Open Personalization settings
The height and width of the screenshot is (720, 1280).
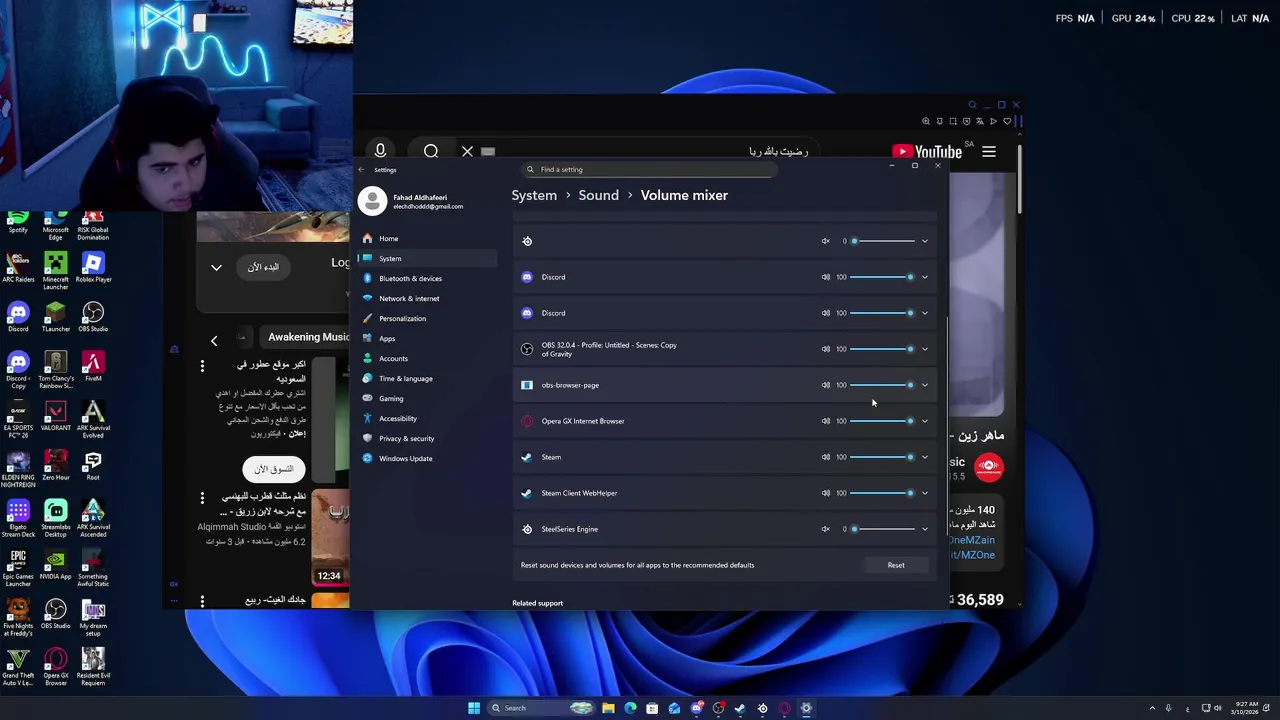pyautogui.click(x=427, y=318)
